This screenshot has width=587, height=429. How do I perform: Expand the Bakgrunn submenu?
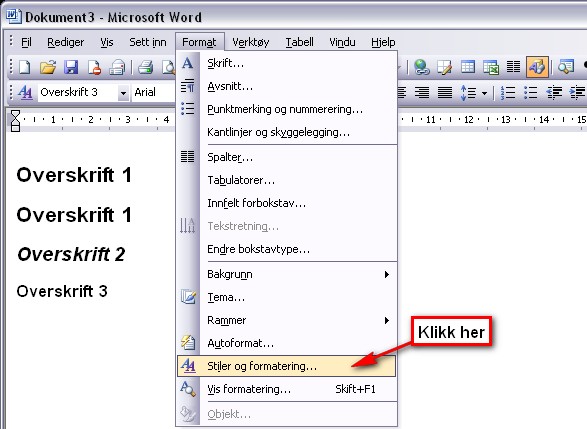(286, 274)
